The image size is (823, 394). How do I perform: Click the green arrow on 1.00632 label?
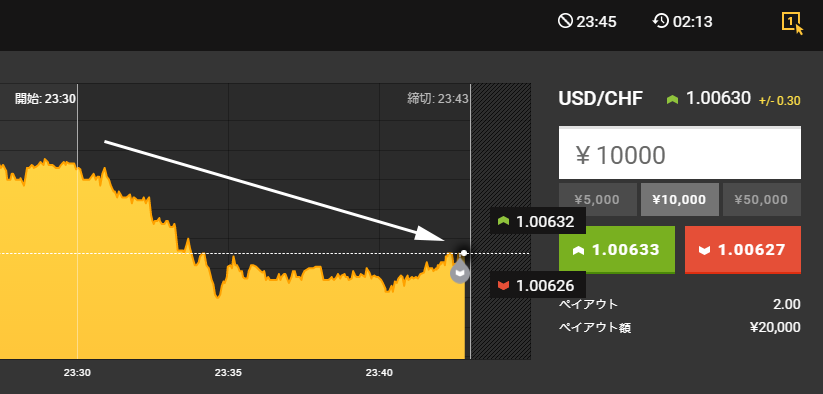(x=504, y=221)
